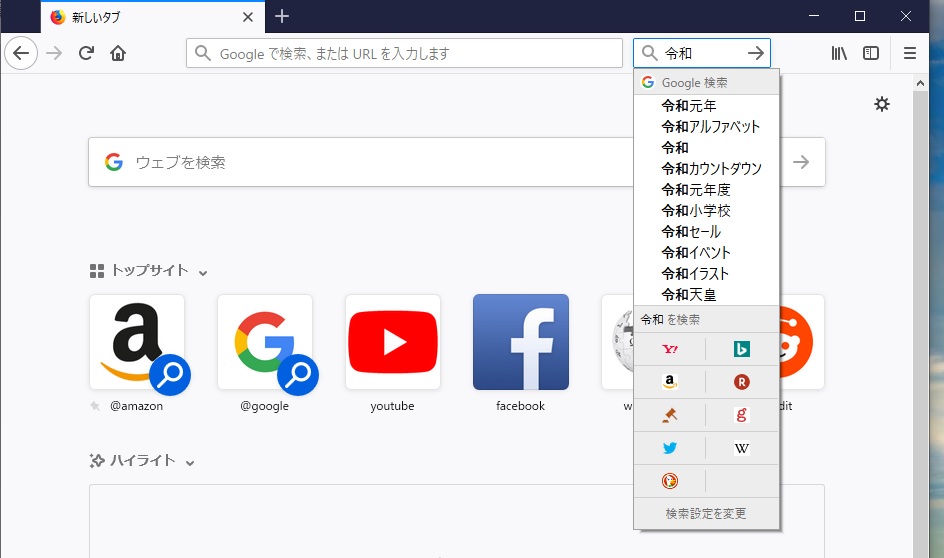Collapse the トップサイト section
The image size is (944, 558).
[x=203, y=273]
